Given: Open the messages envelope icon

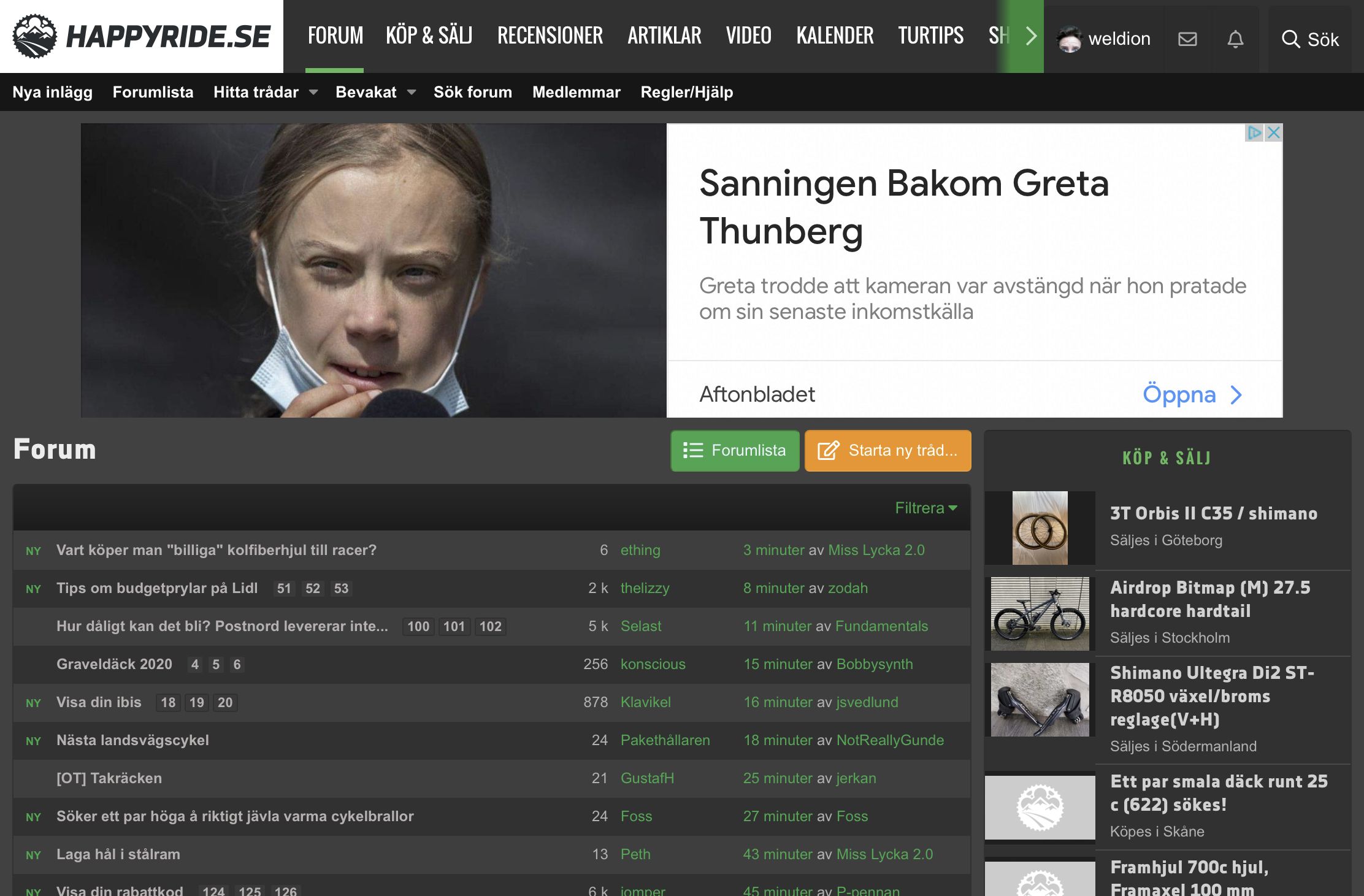Looking at the screenshot, I should [x=1187, y=39].
